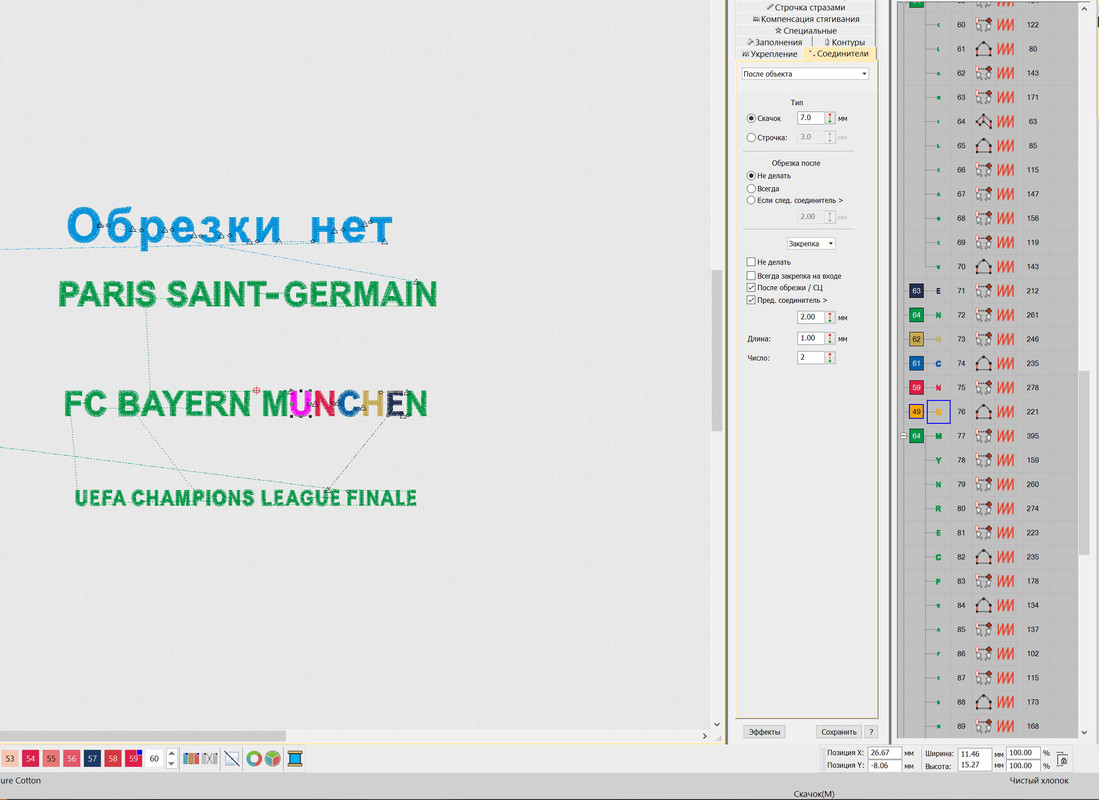Switch to the Соединители tab
Viewport: 1099px width, 800px height.
pyautogui.click(x=839, y=54)
